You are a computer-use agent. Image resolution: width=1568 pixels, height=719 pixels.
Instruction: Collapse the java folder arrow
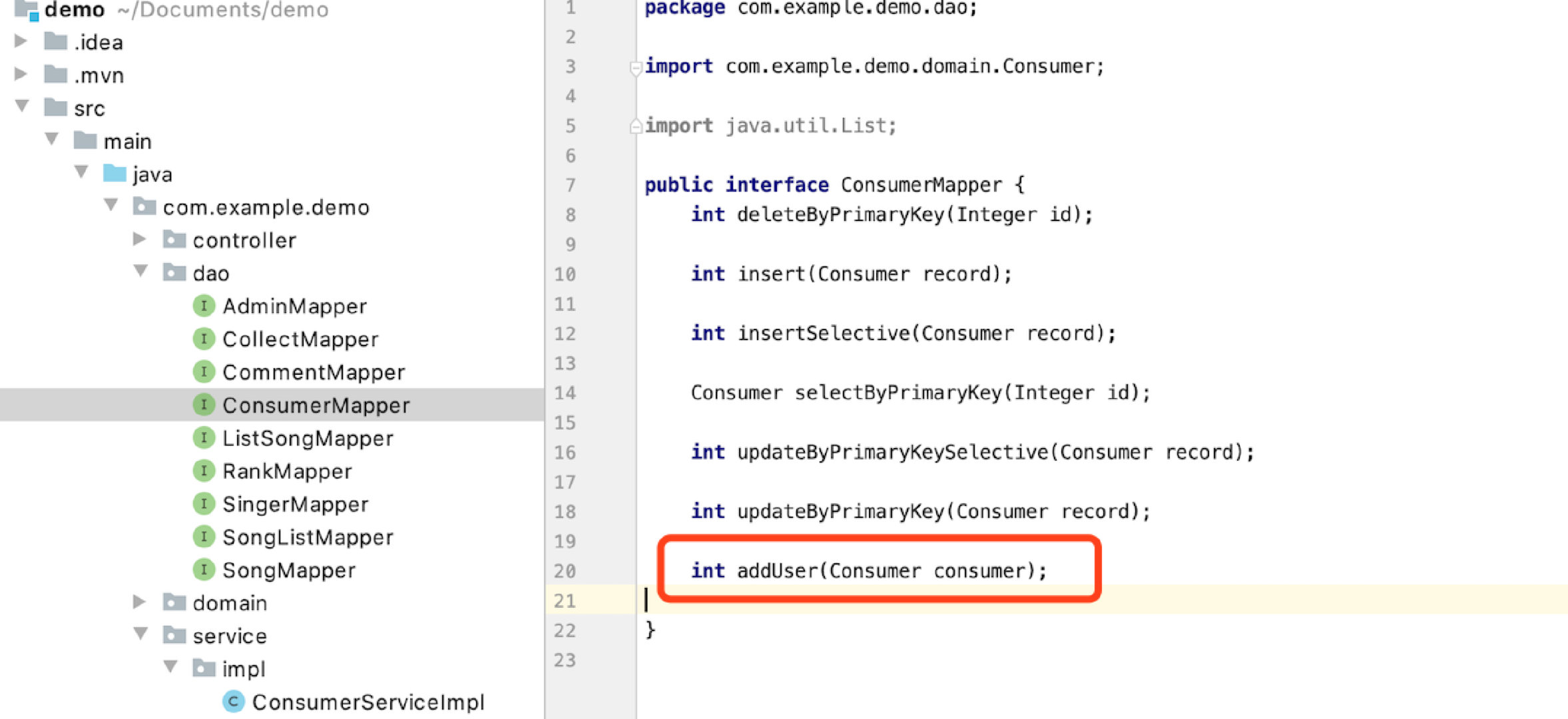click(81, 172)
